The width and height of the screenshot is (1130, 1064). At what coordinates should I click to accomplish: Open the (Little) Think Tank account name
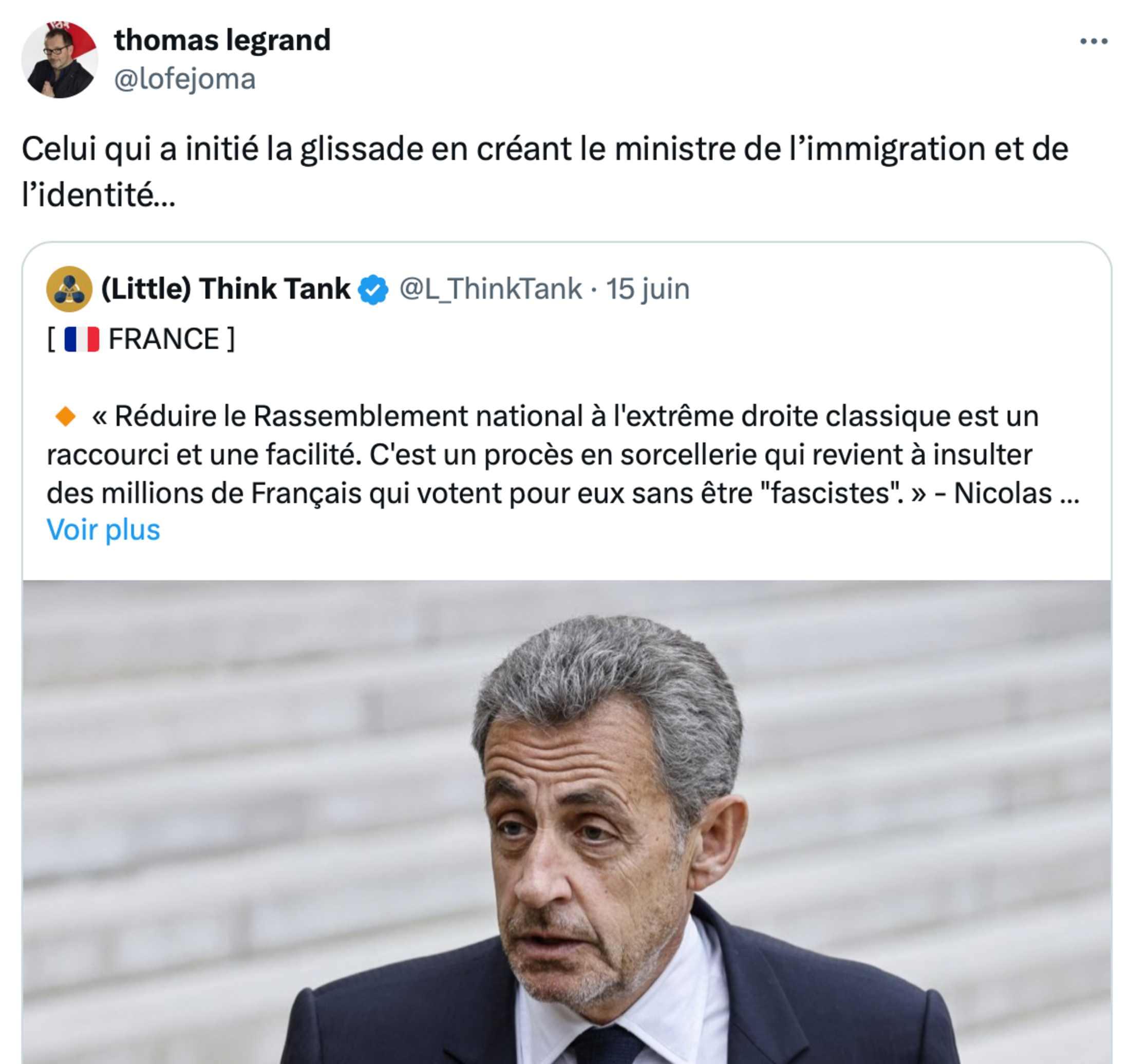[x=225, y=288]
